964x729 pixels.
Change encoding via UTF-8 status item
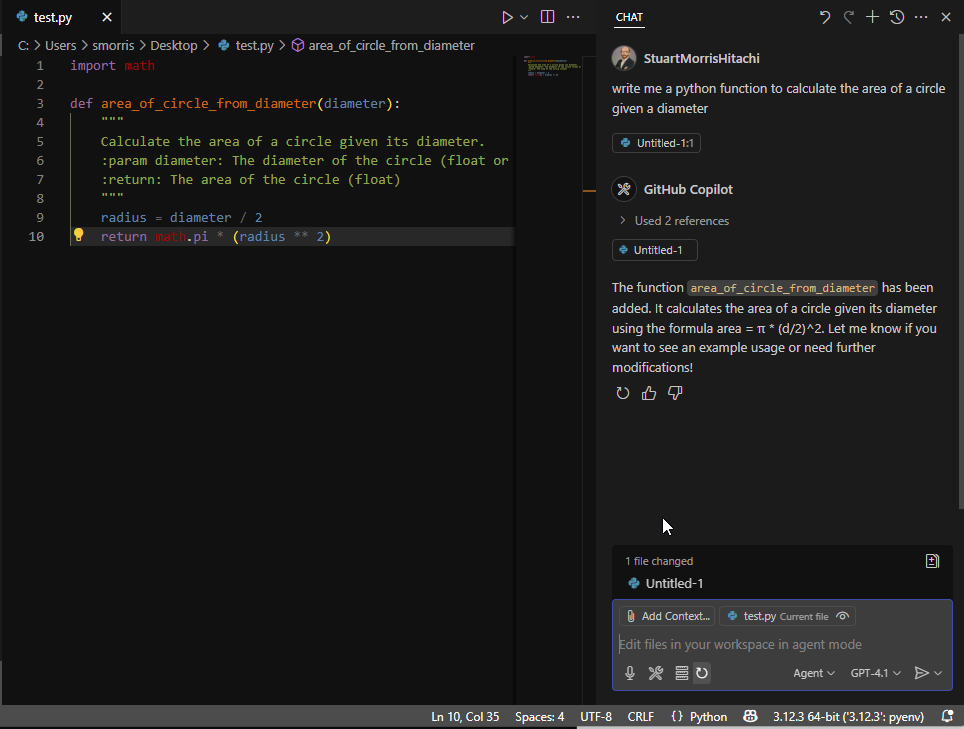(596, 717)
